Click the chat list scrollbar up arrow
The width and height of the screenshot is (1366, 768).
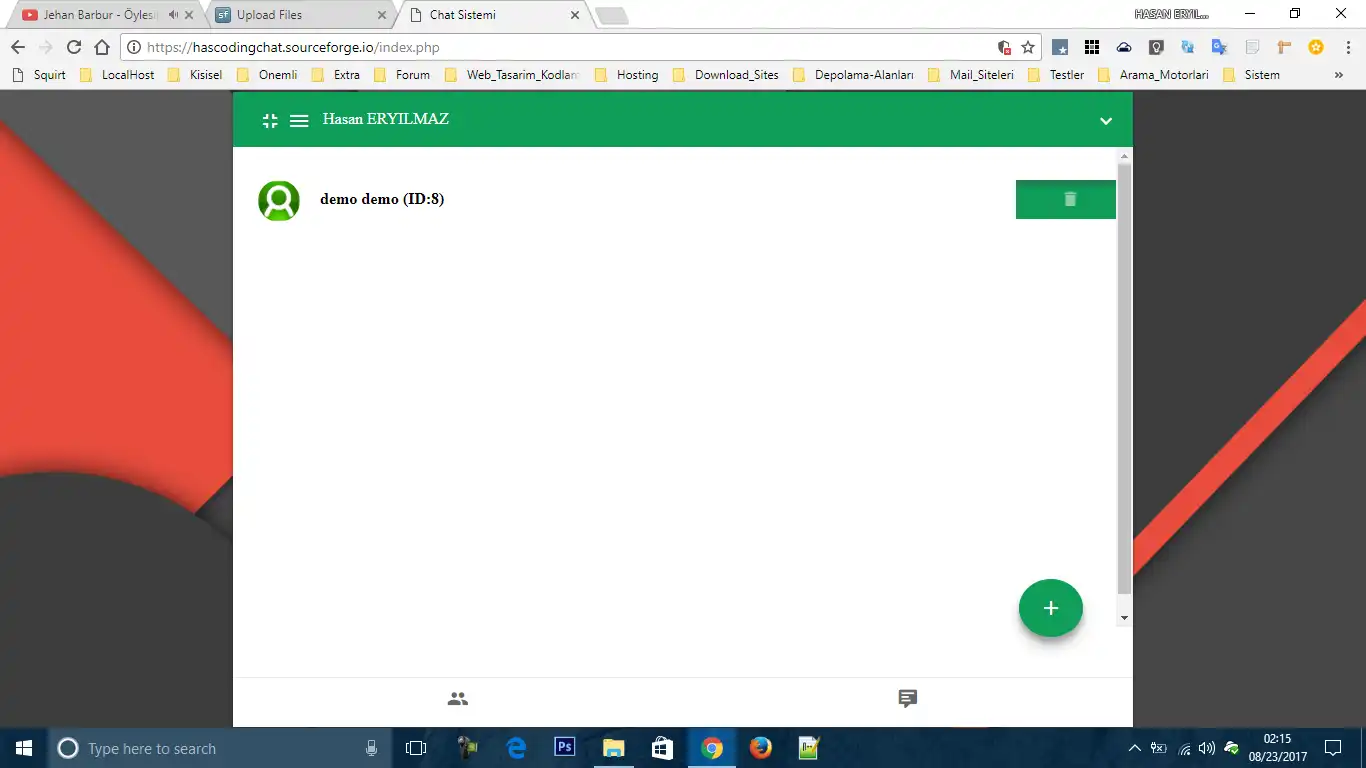tap(1124, 156)
